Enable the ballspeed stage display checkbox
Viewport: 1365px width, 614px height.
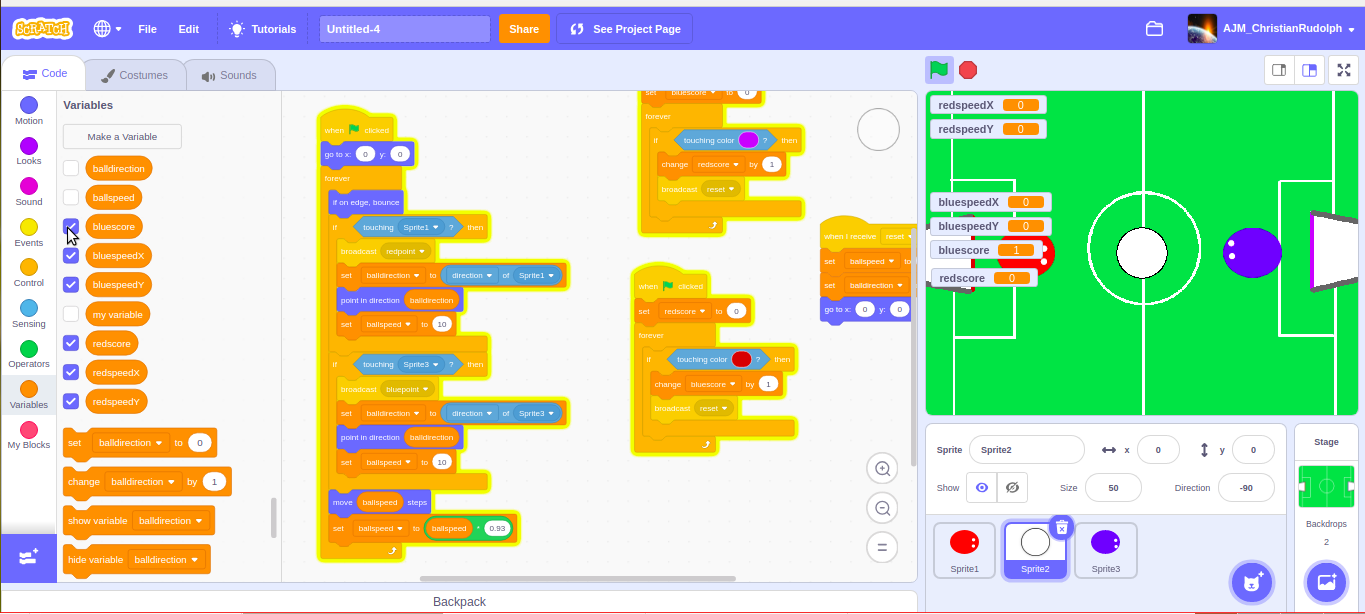click(70, 197)
